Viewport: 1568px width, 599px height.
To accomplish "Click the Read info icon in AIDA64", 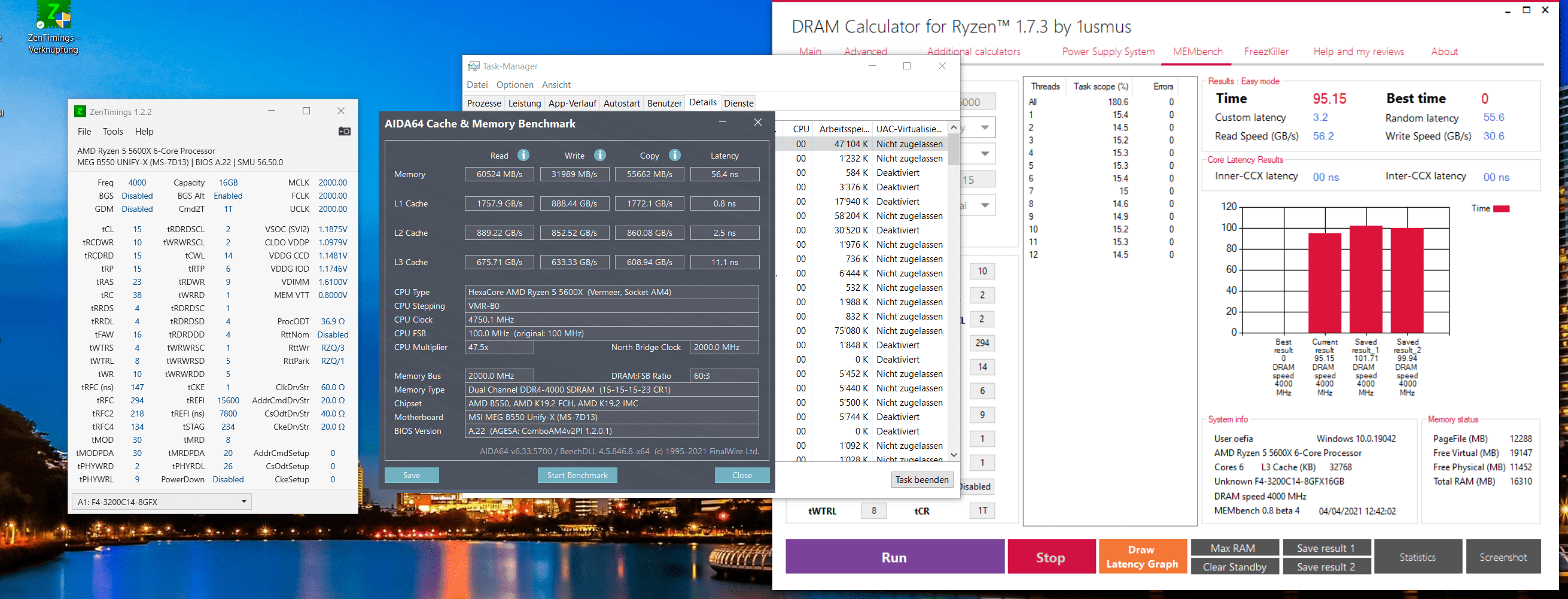I will pyautogui.click(x=523, y=155).
